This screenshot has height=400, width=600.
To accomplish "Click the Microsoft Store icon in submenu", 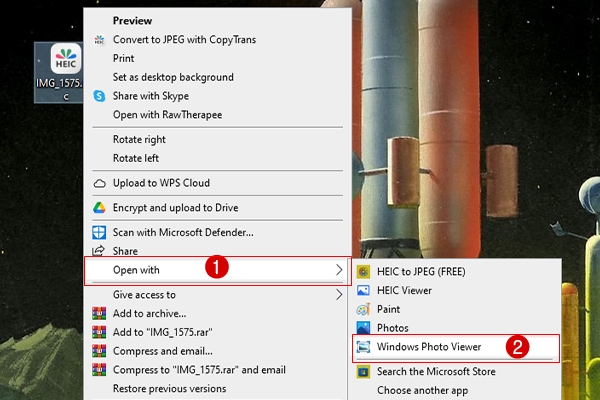I will pos(364,372).
